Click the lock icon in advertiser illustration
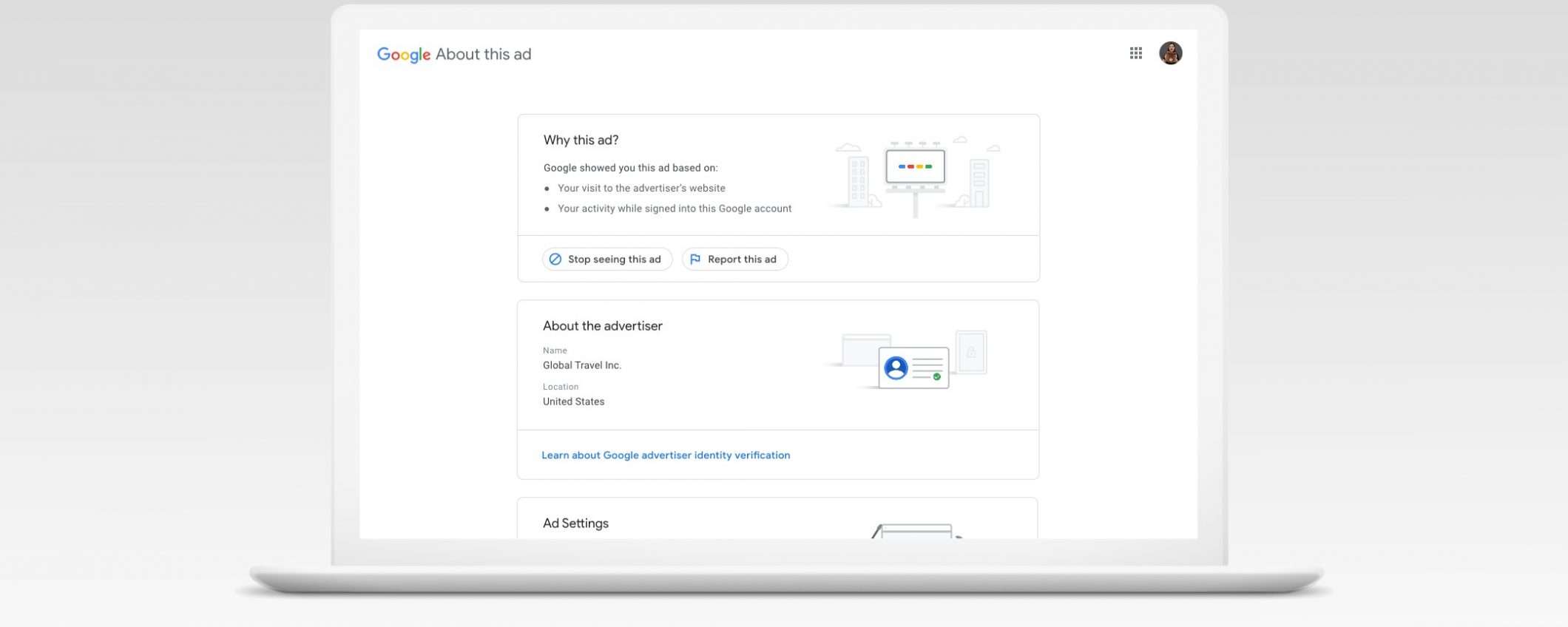 (971, 352)
